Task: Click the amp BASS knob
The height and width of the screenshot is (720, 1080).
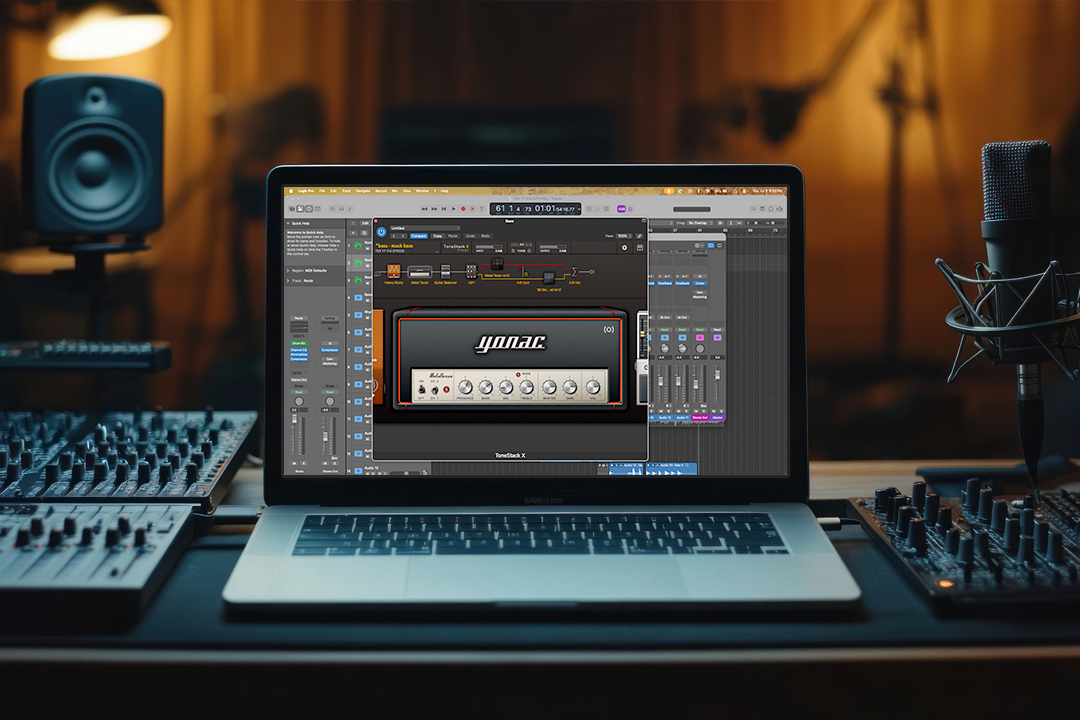Action: 486,387
